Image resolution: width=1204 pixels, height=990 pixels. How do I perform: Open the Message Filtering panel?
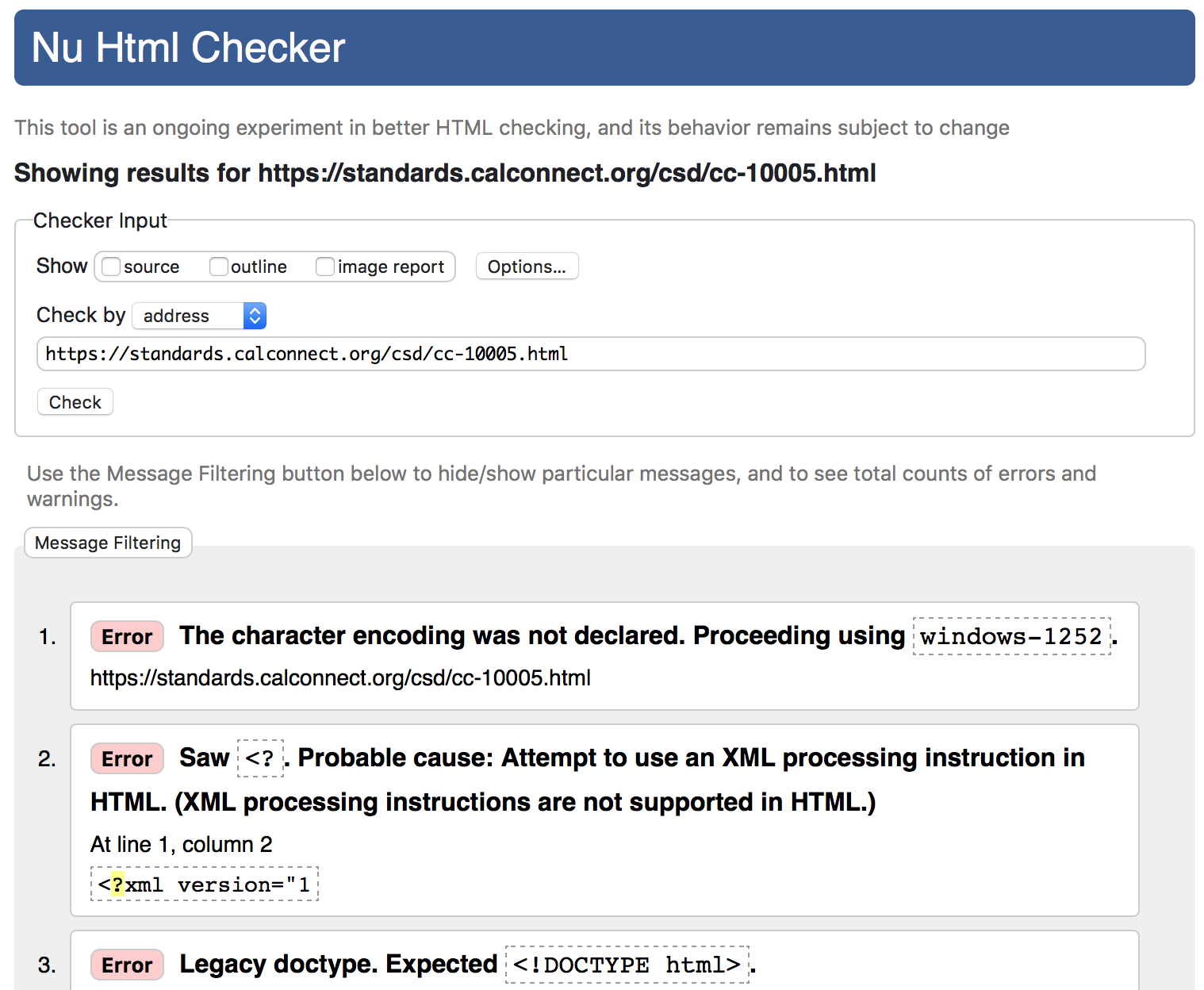108,543
